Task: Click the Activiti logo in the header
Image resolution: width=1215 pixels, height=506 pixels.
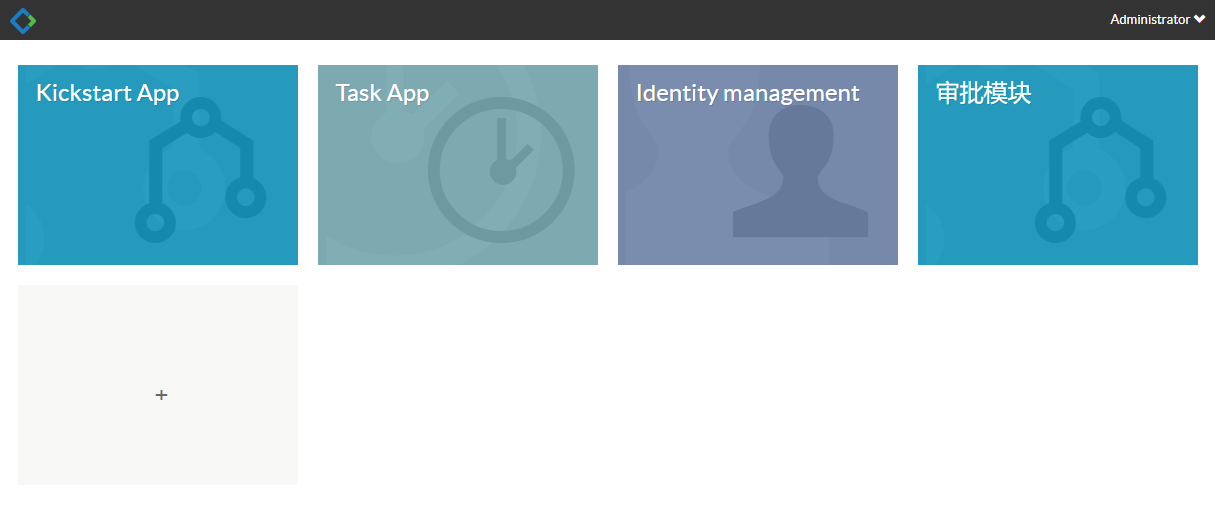Action: 22,20
